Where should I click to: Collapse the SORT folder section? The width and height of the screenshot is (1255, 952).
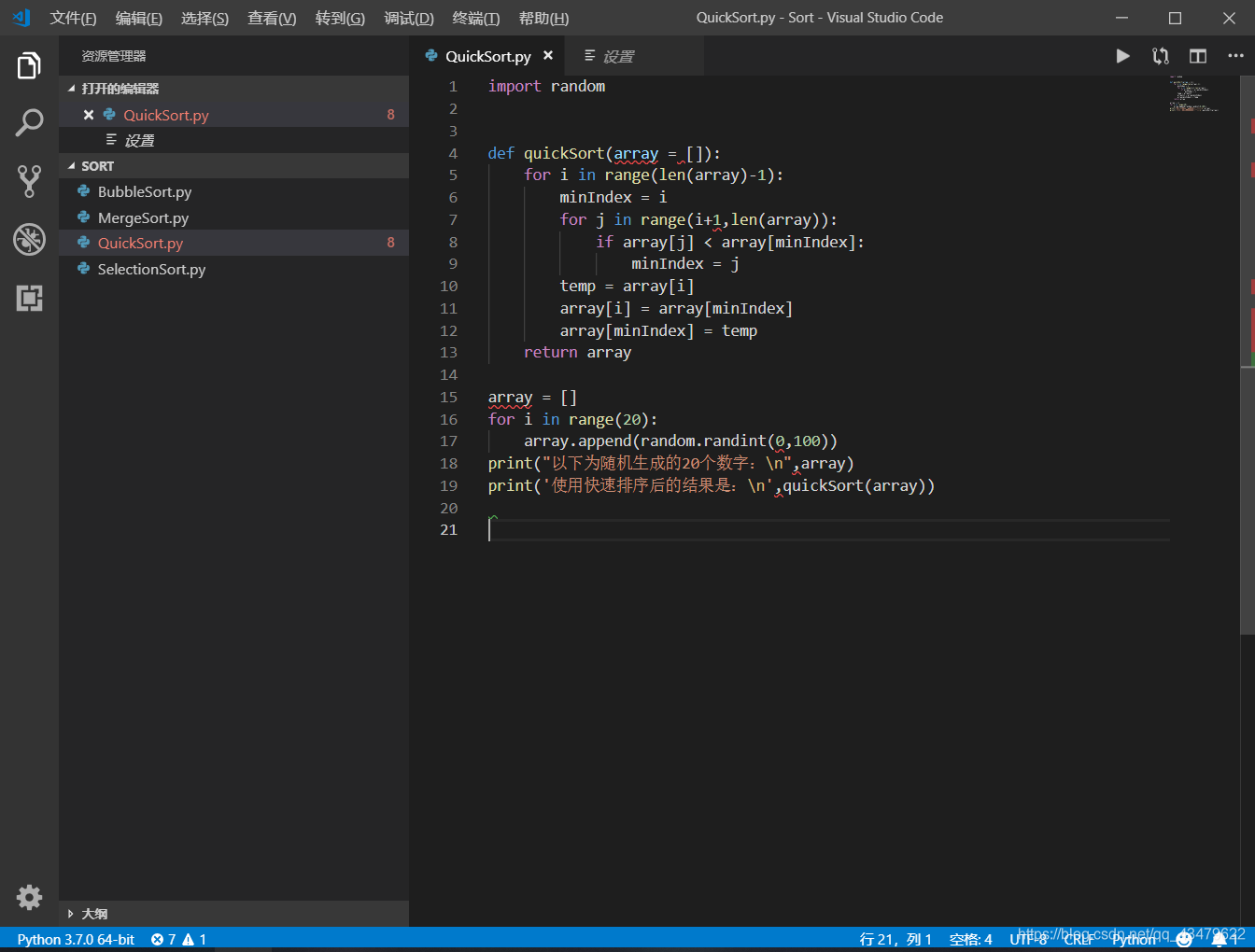[x=233, y=166]
